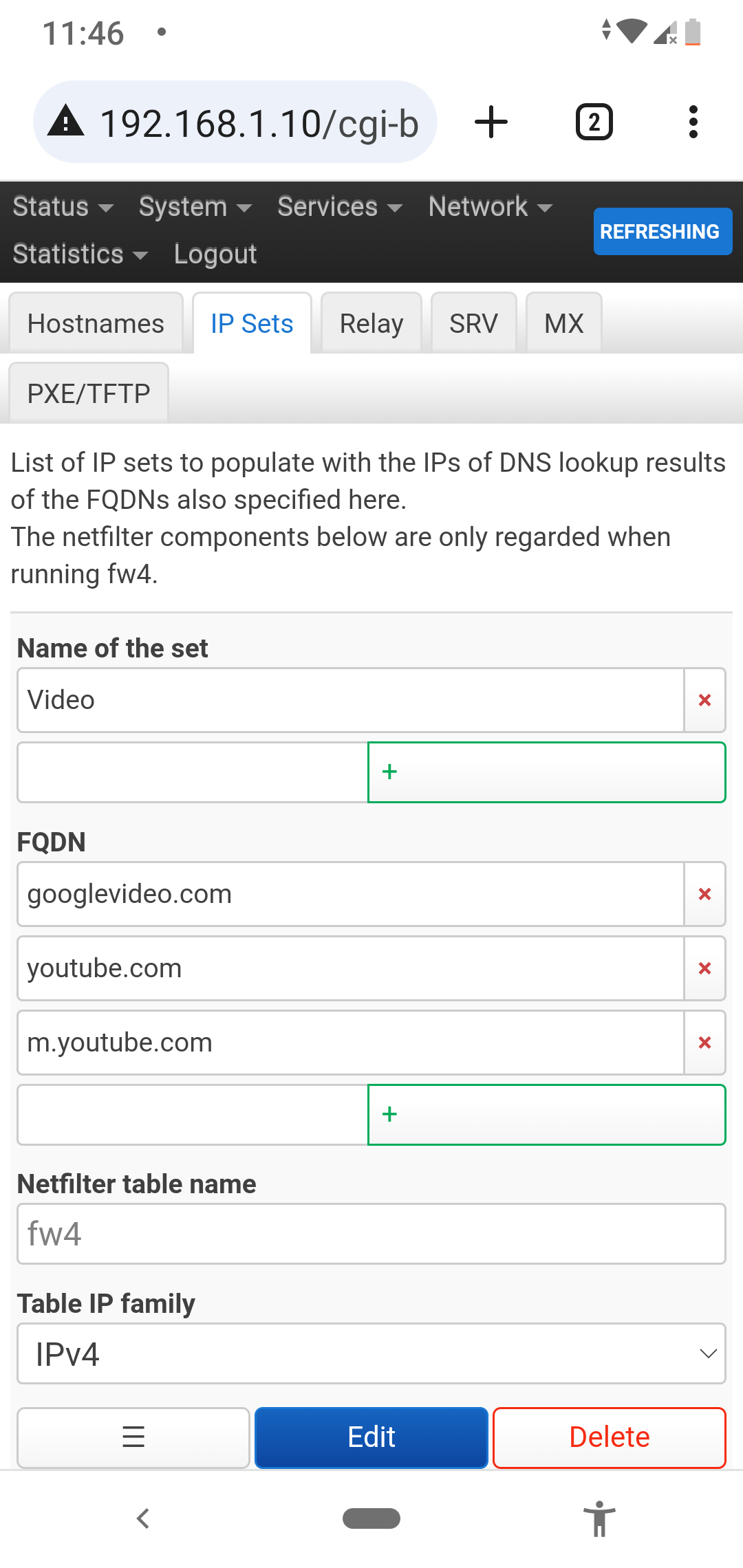Screen dimensions: 743x1568
Task: Focus the Netfilter table name field
Action: [x=371, y=1234]
